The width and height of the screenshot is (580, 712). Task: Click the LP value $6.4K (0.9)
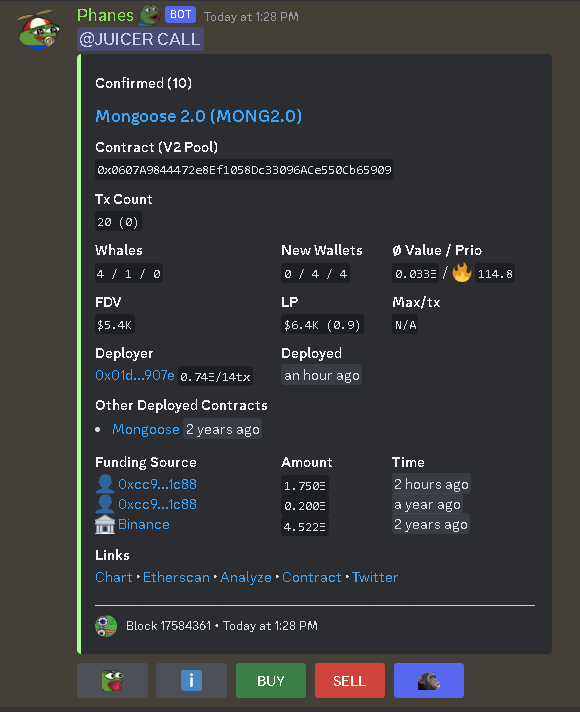click(x=322, y=325)
